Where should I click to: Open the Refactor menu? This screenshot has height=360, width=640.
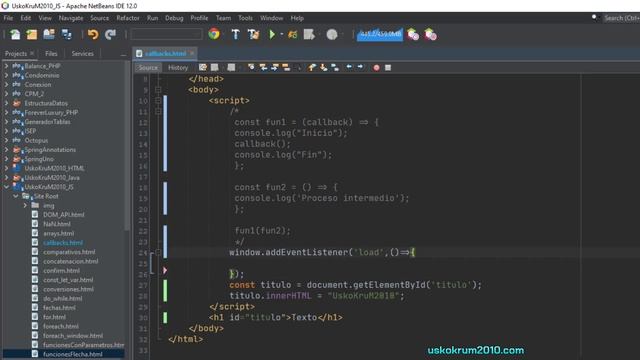pos(128,18)
